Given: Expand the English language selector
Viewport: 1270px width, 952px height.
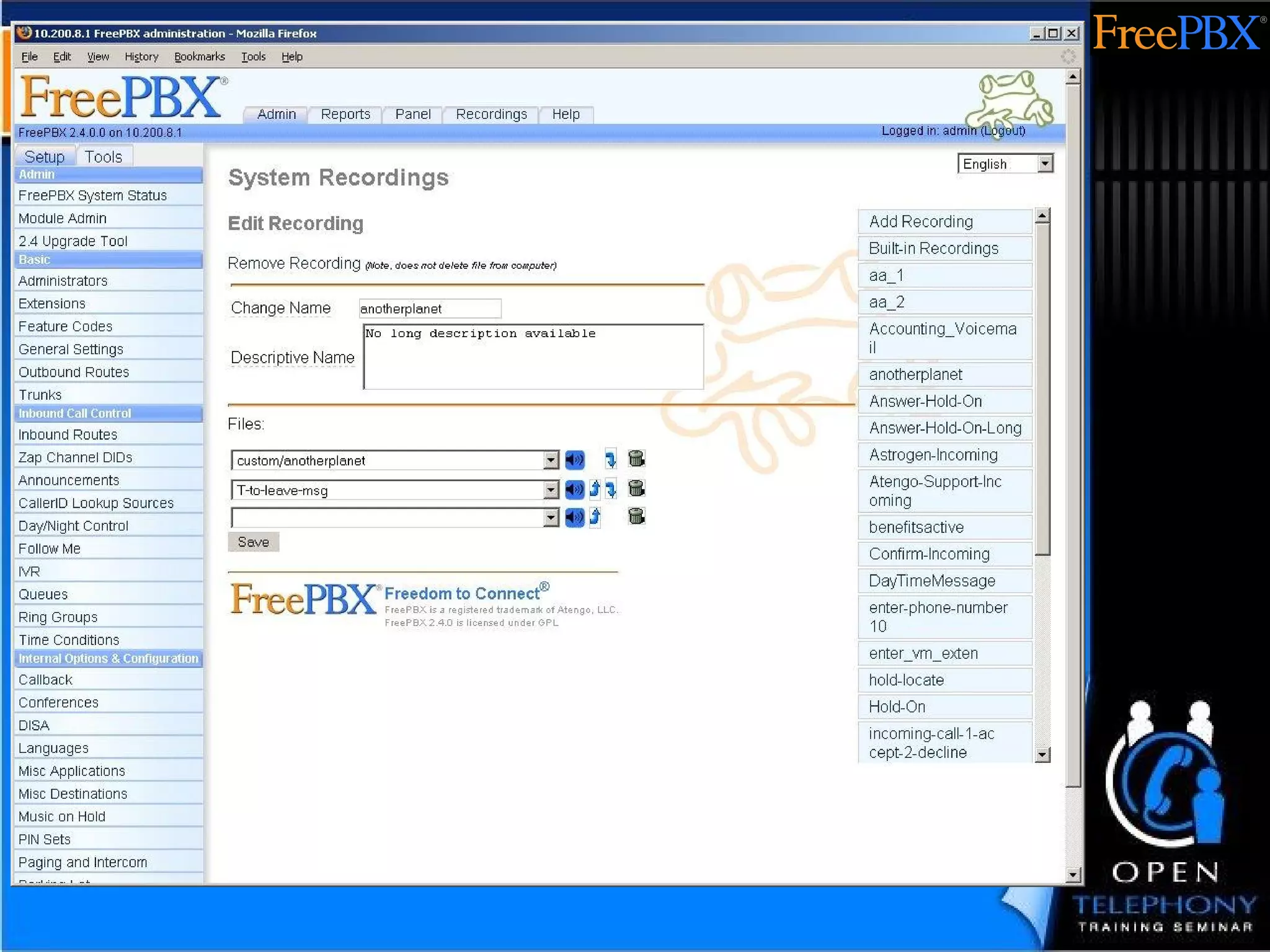Looking at the screenshot, I should pos(1045,164).
